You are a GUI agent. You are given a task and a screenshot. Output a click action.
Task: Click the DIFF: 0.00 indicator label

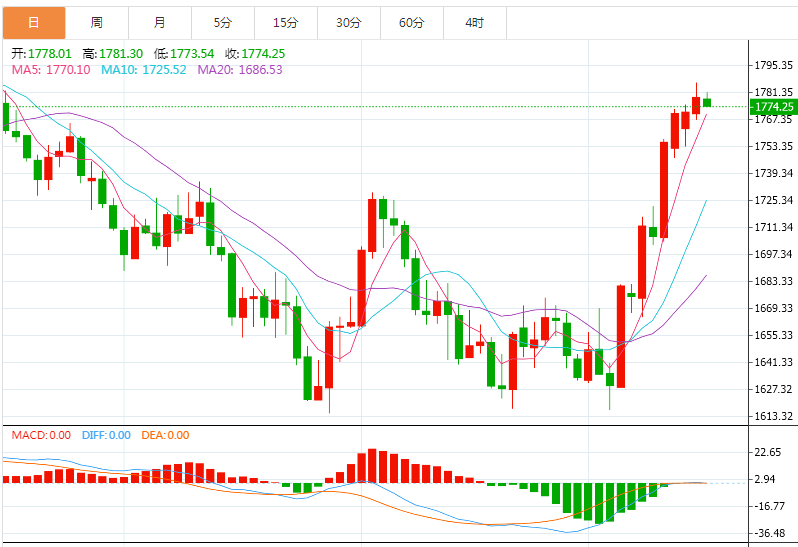(x=106, y=436)
